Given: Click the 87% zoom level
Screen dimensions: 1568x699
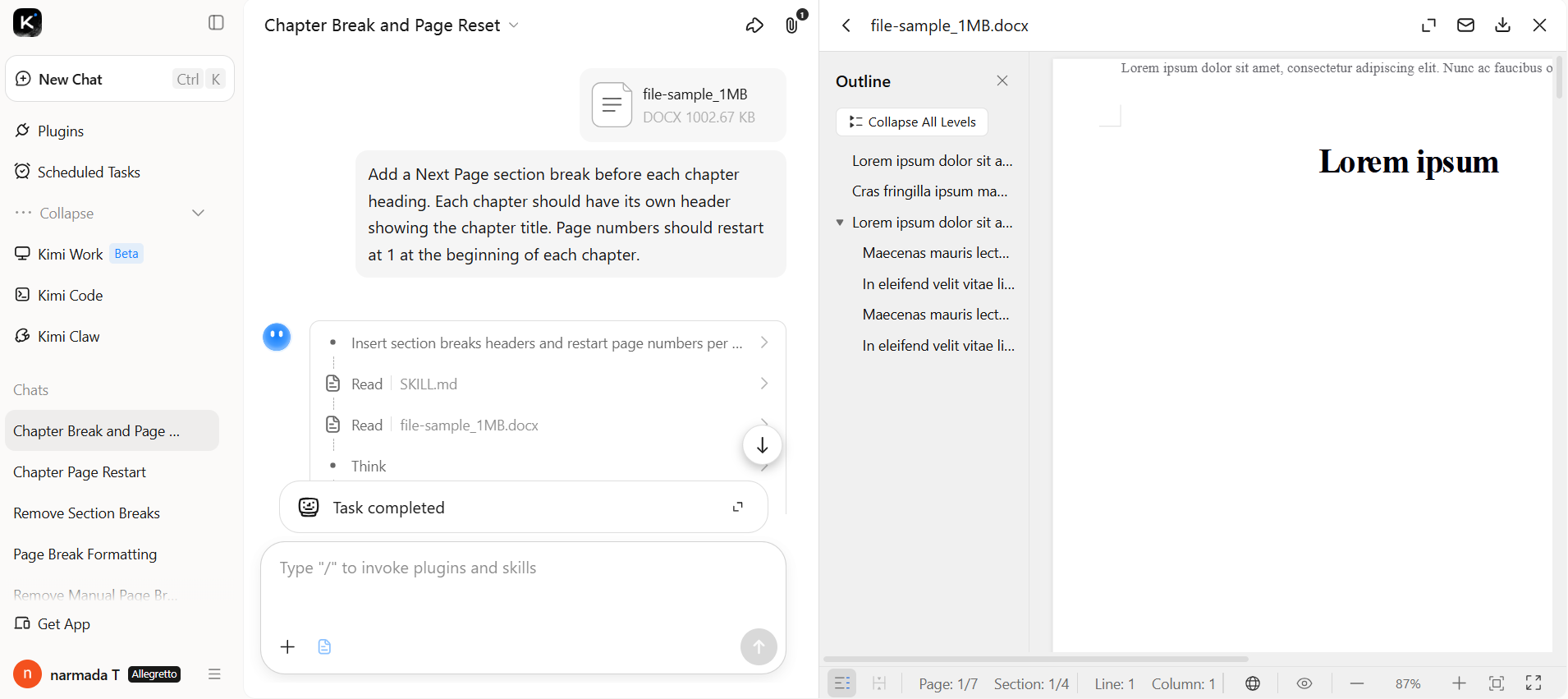Looking at the screenshot, I should click(x=1408, y=684).
